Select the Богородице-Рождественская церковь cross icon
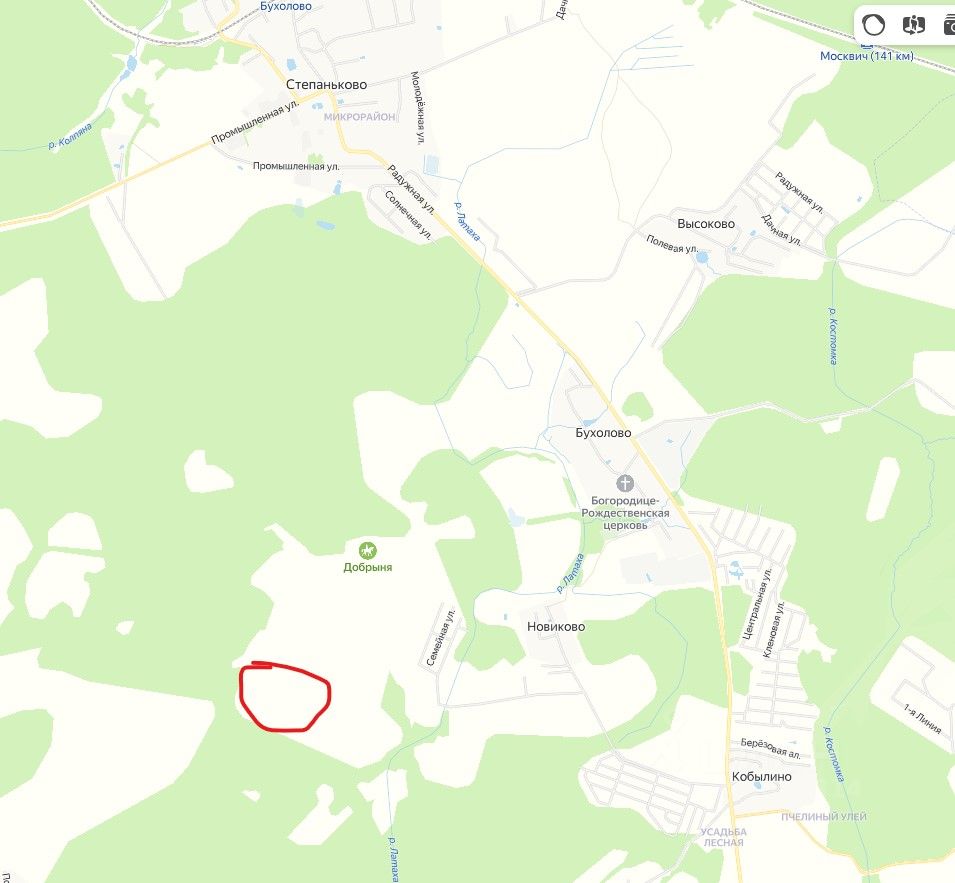The height and width of the screenshot is (883, 955). point(625,484)
